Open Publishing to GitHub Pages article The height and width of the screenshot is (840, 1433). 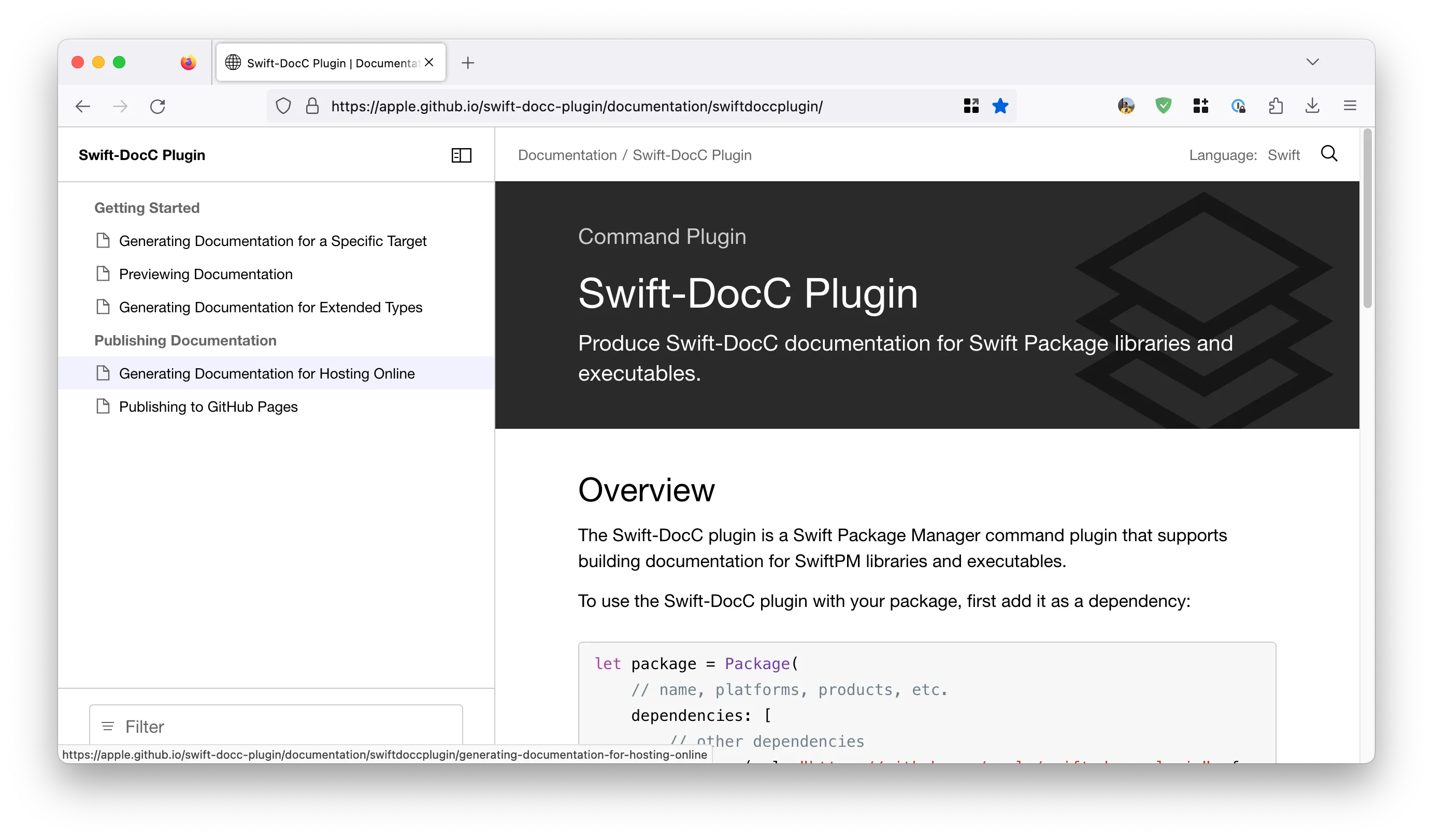tap(208, 407)
